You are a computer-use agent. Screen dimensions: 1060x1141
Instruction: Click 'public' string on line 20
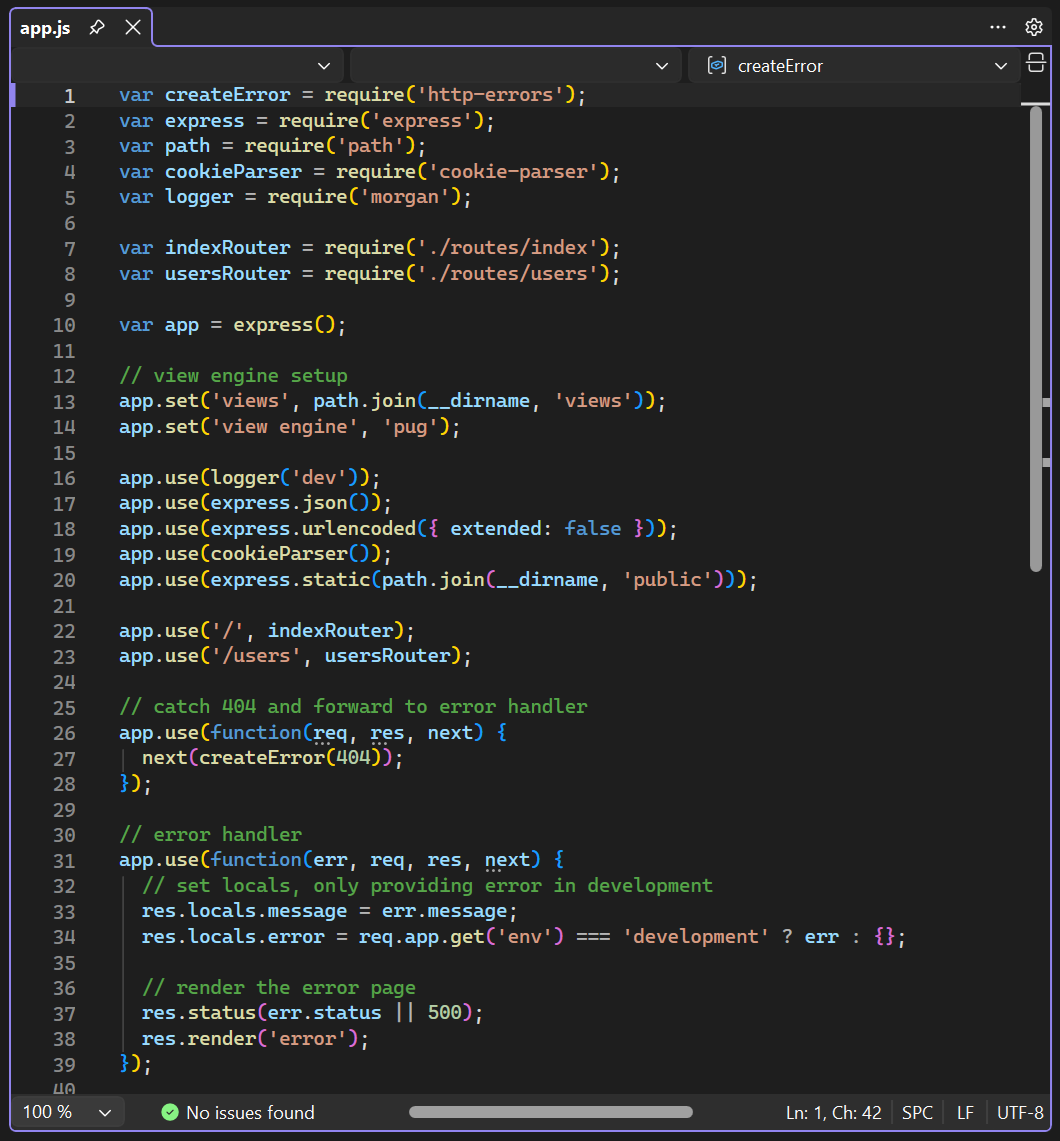667,579
